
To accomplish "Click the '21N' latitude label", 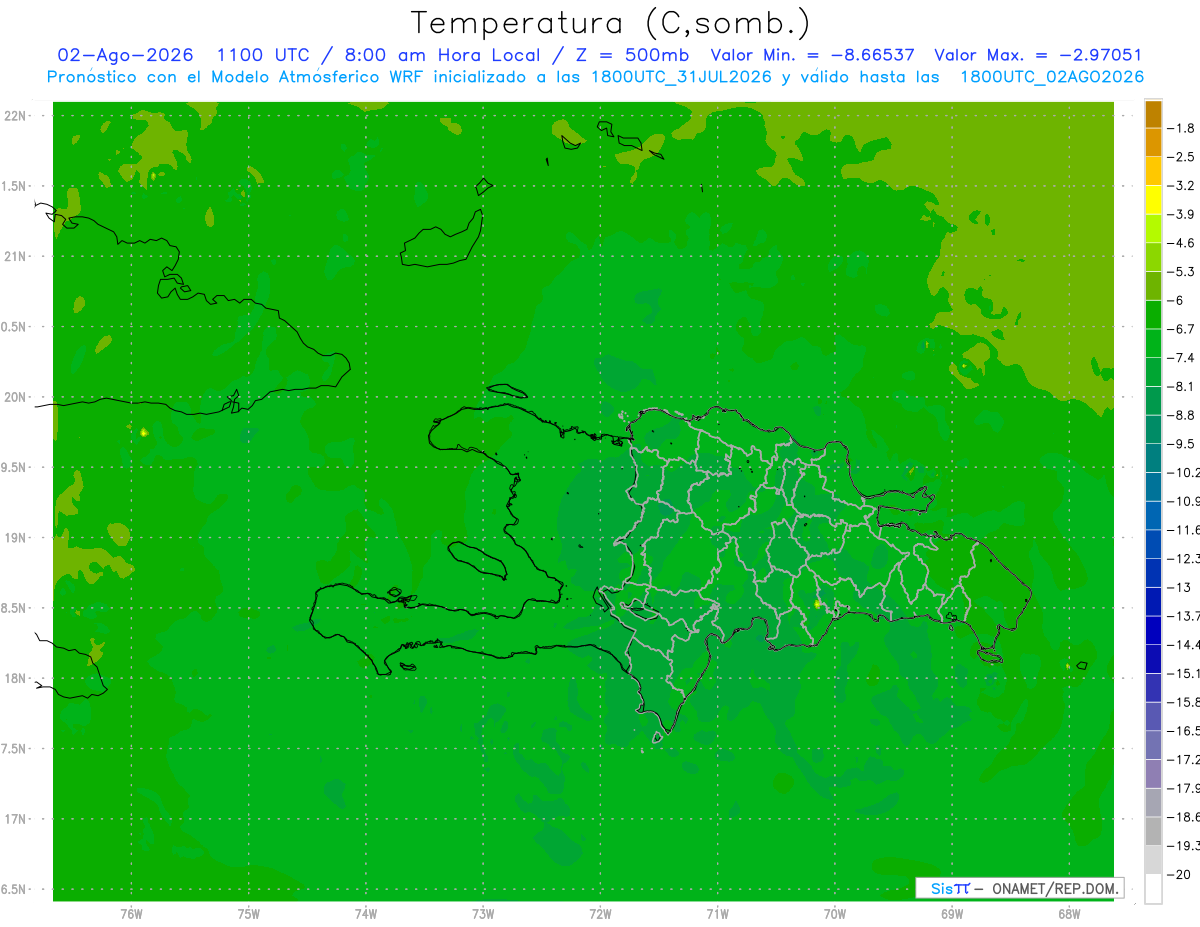I will [x=13, y=256].
